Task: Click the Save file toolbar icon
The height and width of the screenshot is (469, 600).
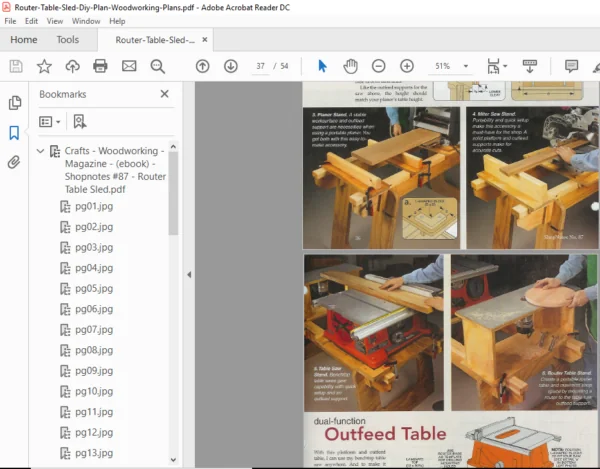Action: pos(16,66)
